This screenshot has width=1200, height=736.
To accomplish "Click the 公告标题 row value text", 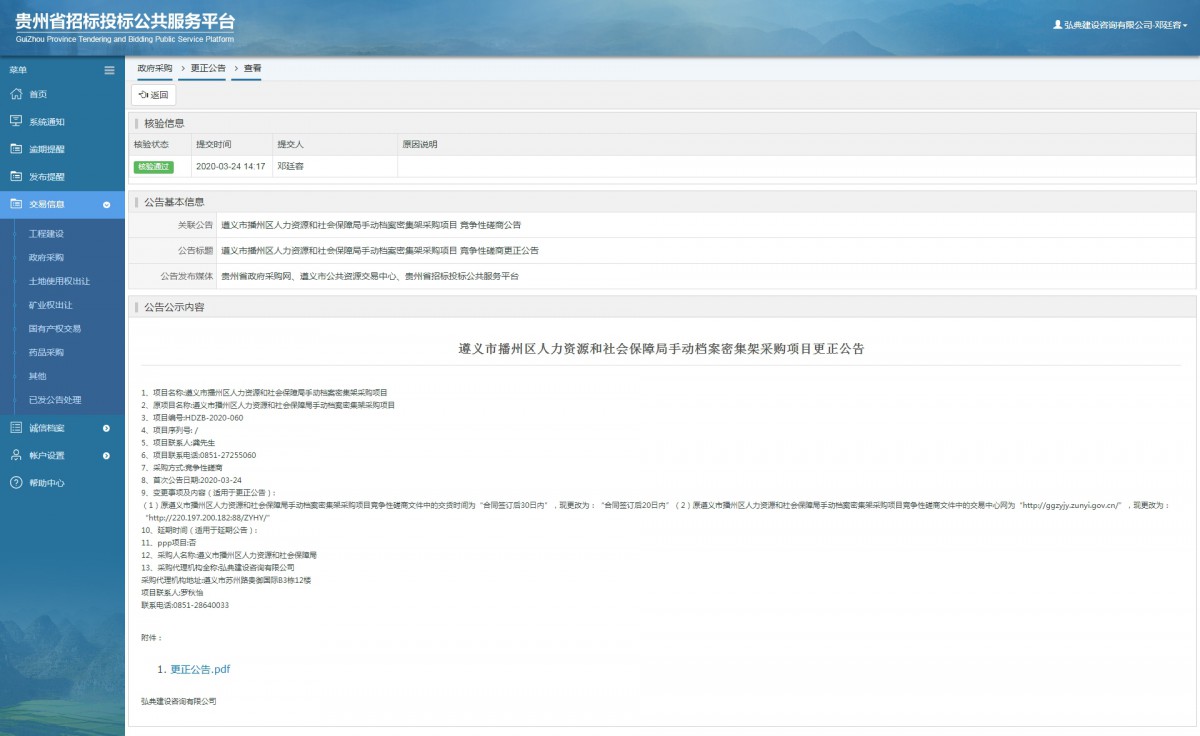I will click(x=380, y=250).
